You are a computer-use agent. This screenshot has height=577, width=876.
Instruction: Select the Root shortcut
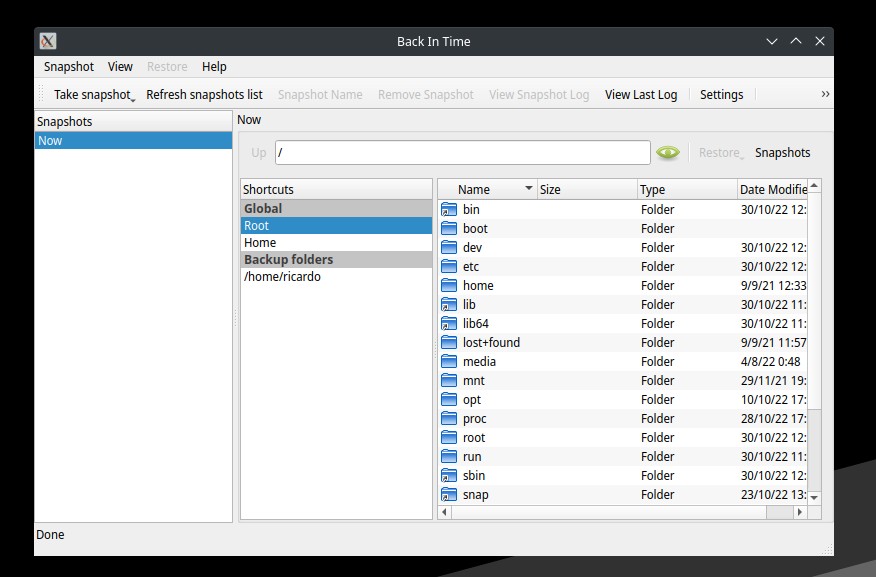pos(336,226)
